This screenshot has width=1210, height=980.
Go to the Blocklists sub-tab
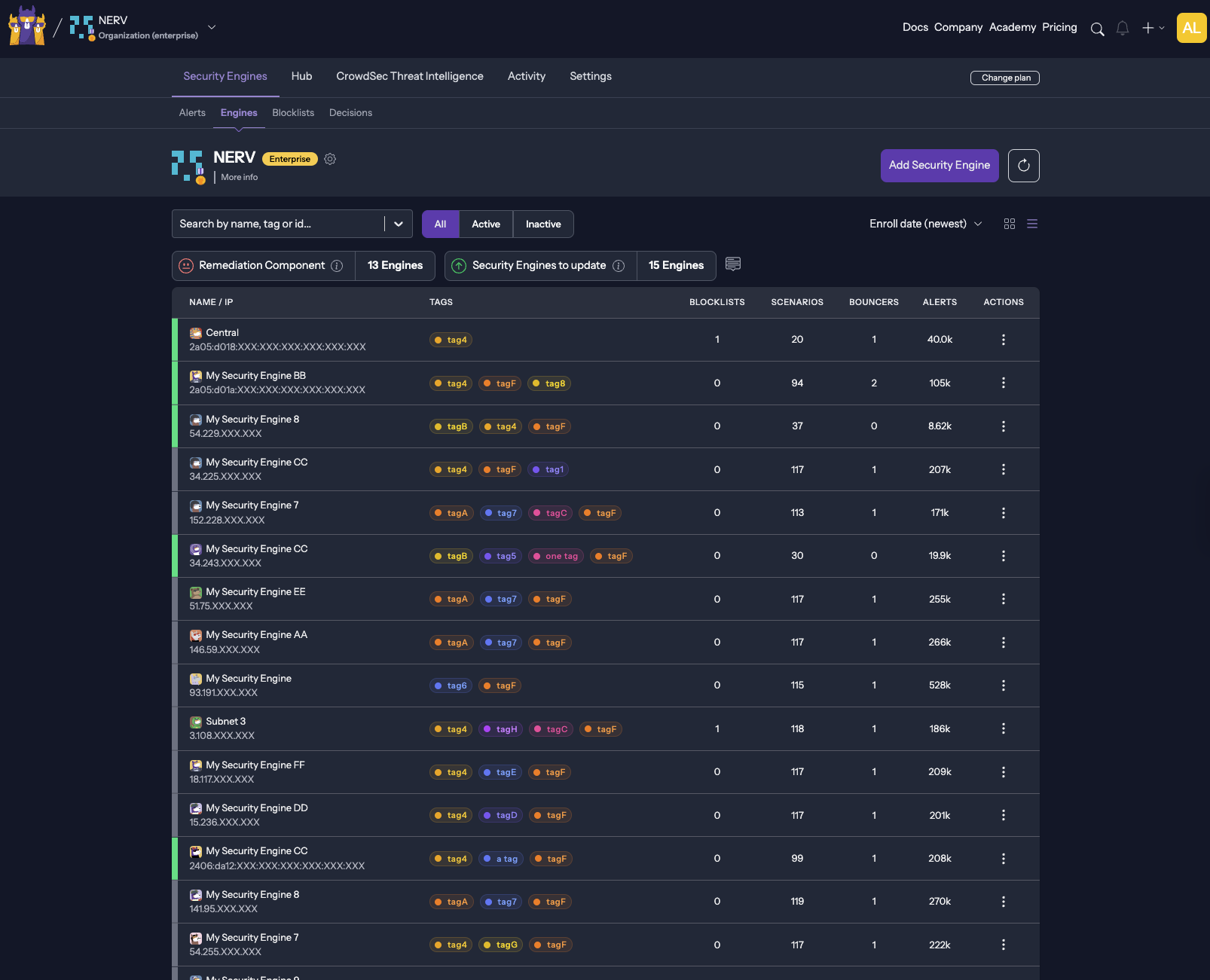tap(293, 113)
